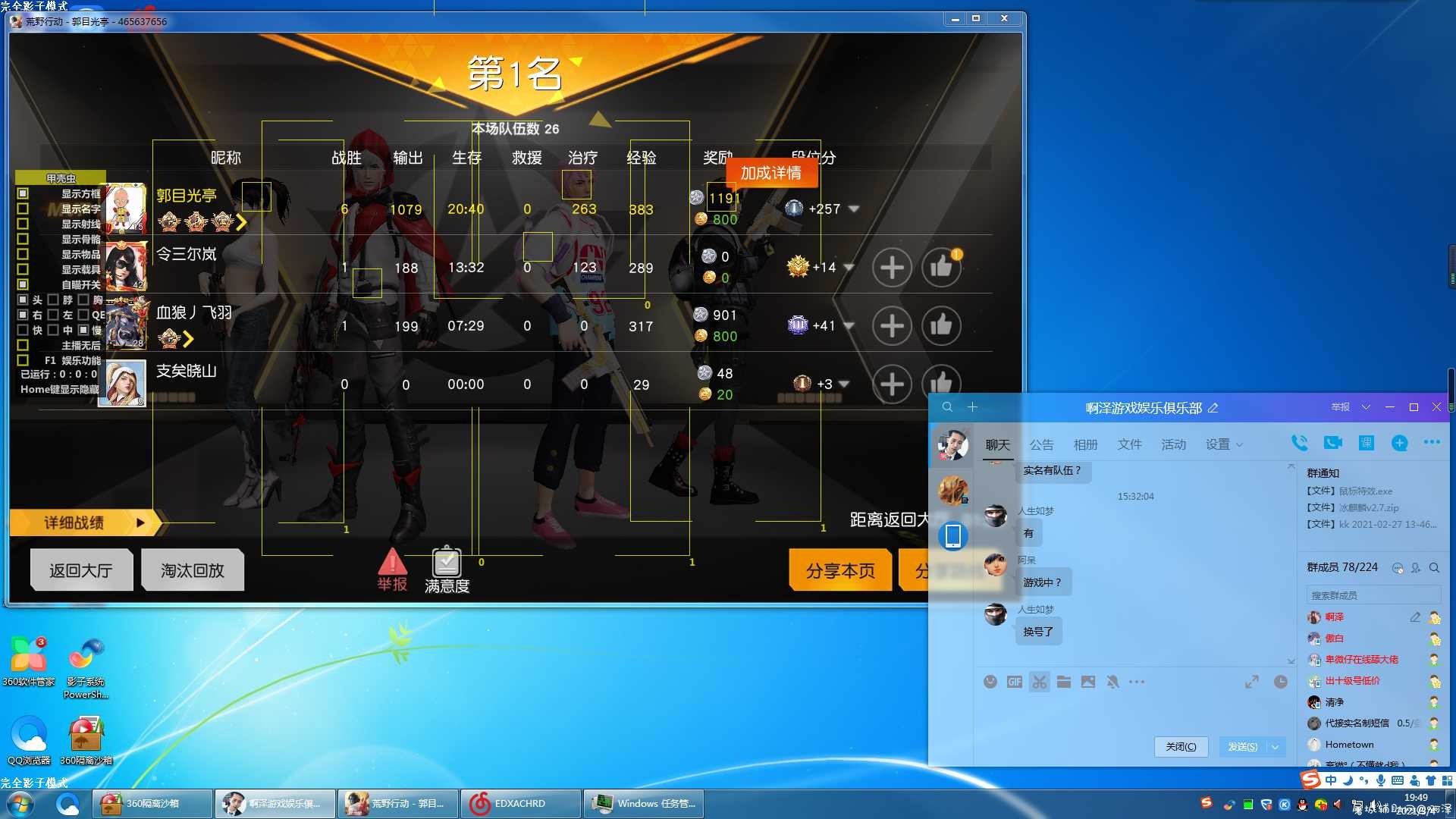Open the 设置 dropdown in group tabs
Viewport: 1456px width, 819px height.
(x=1224, y=444)
